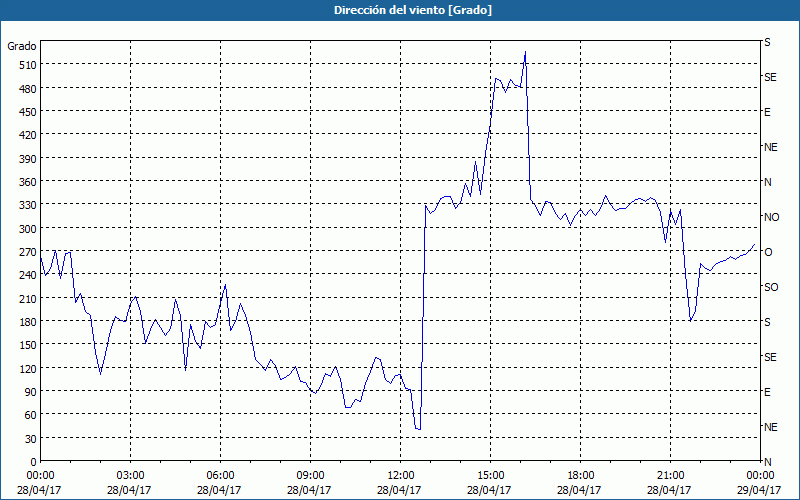Screen dimensions: 800x500
Task: Select the 29/04/17 date label
Action: tap(760, 490)
